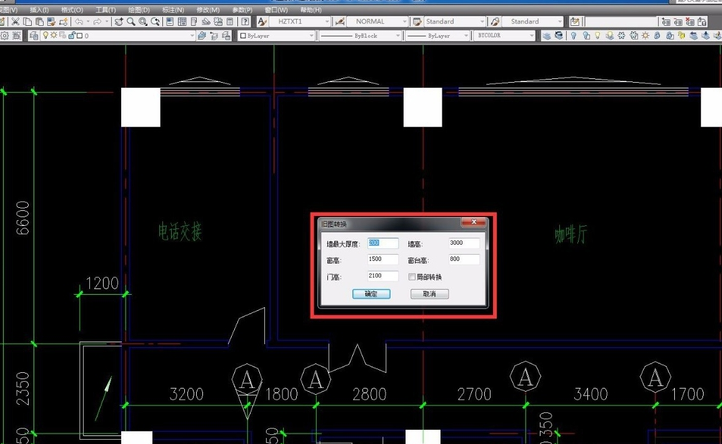Select the Zoom Window magnifier tool
This screenshot has width=722, height=444.
tap(143, 22)
